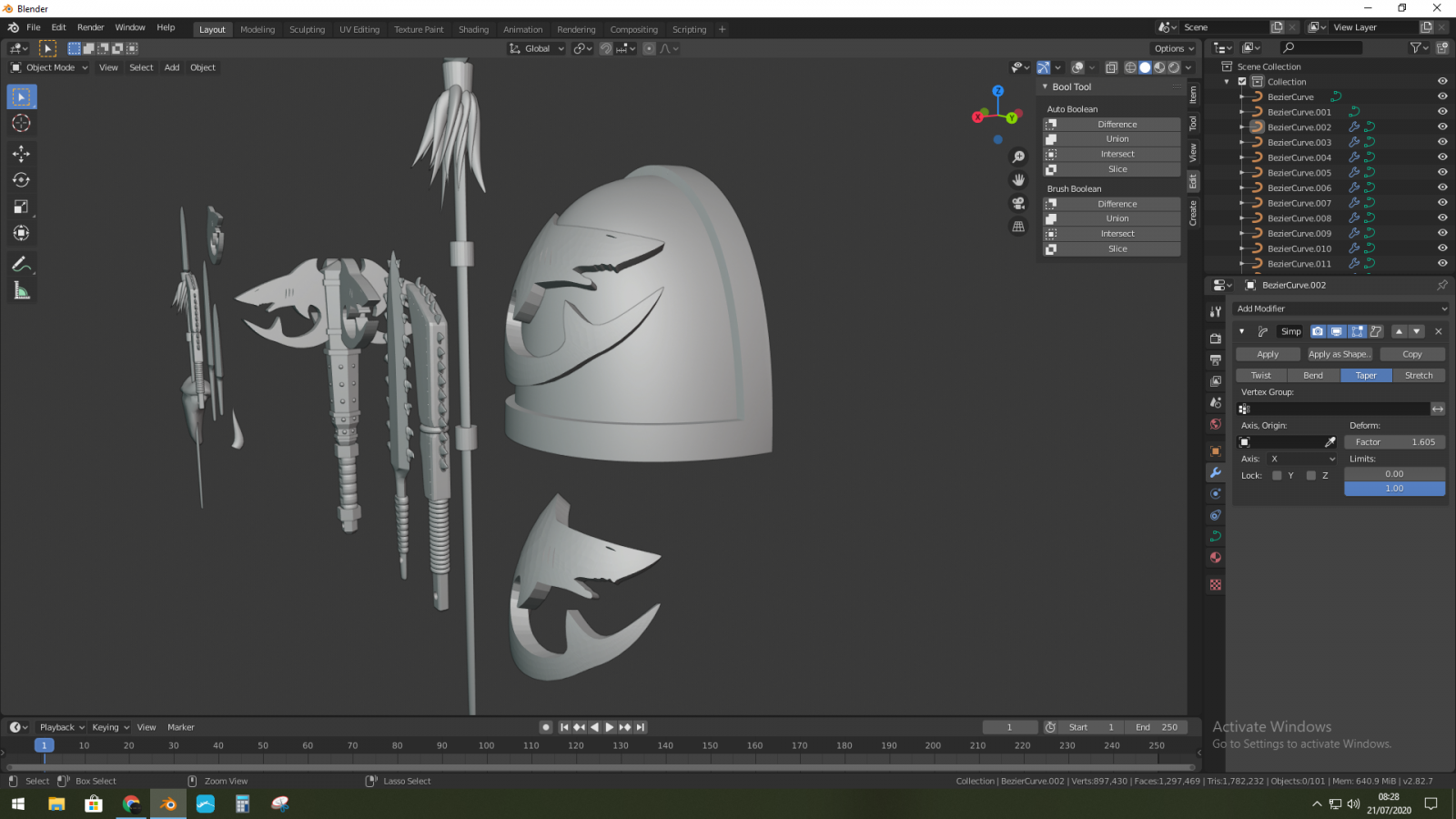Select Twist deform mode
Viewport: 1456px width, 819px height.
pos(1261,375)
